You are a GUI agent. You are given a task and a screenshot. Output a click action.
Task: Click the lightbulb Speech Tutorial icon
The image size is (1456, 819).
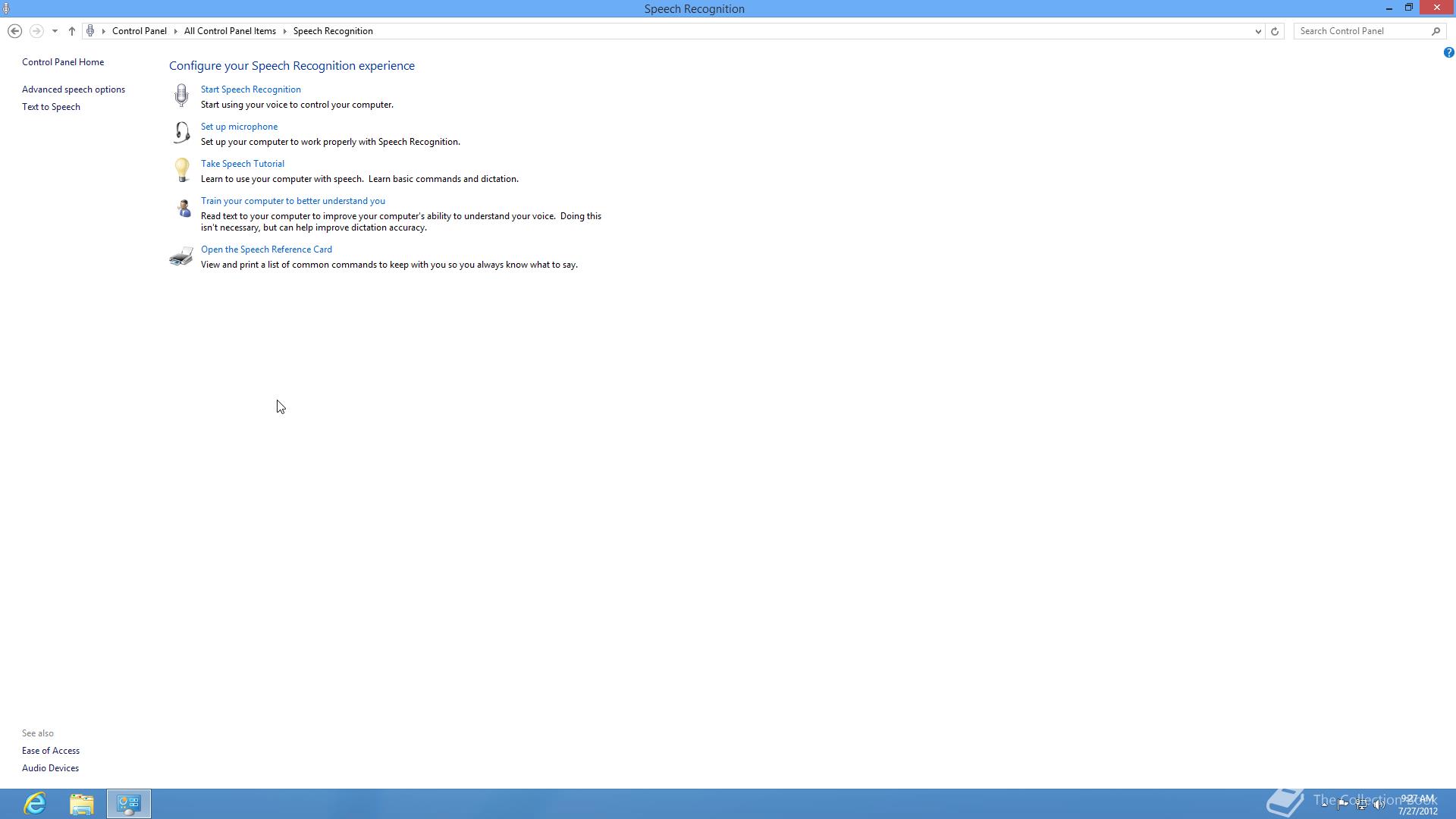(x=181, y=170)
